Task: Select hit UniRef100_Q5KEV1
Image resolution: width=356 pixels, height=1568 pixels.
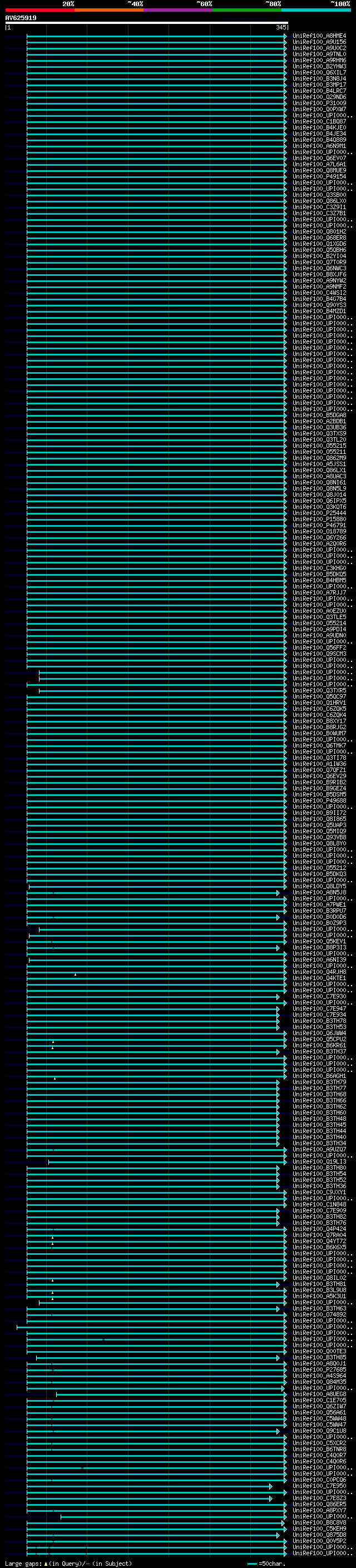Action: 319,941
